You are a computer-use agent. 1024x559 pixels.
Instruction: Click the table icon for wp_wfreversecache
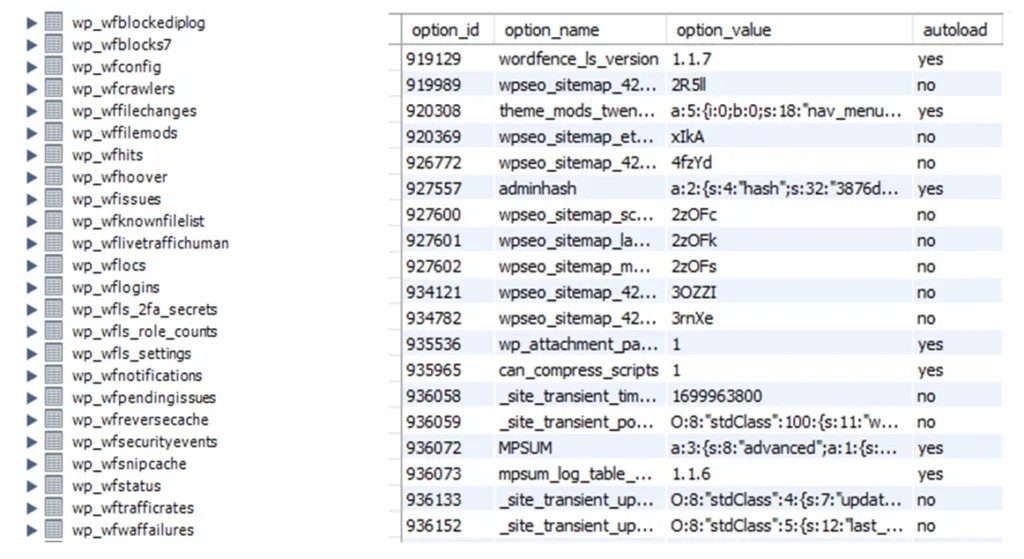54,419
